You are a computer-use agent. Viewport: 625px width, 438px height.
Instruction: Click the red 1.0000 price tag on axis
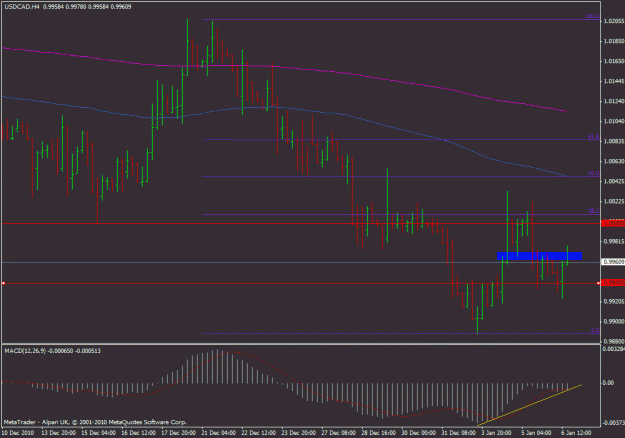point(613,224)
